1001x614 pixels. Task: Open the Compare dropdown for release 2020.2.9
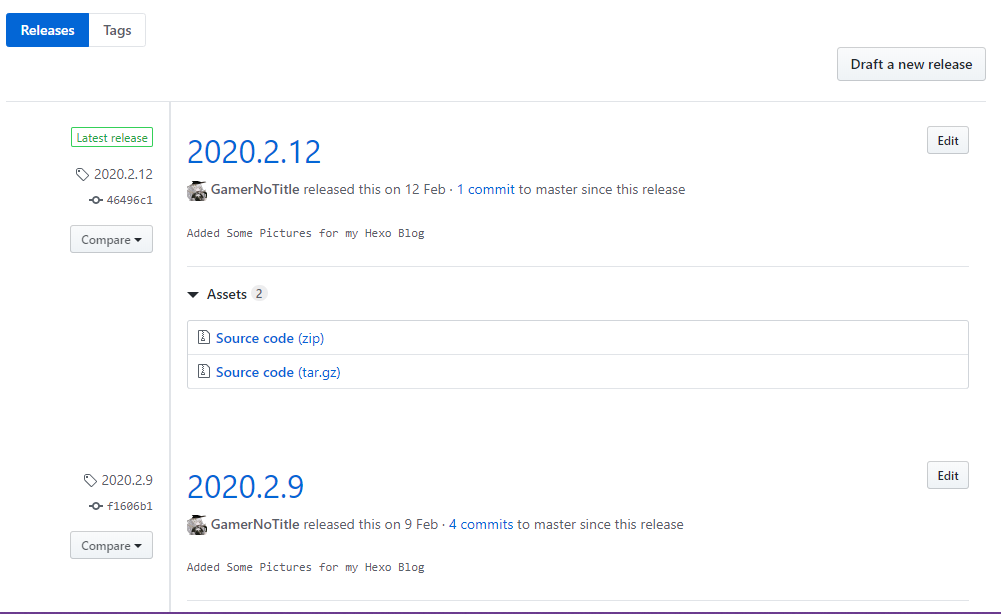111,545
